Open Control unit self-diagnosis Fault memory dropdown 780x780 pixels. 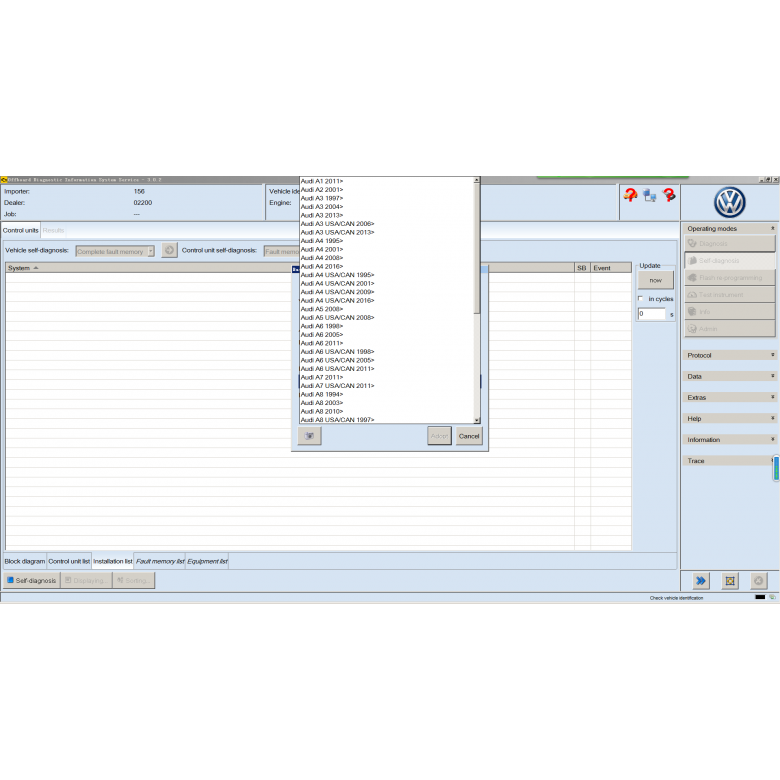pos(282,251)
